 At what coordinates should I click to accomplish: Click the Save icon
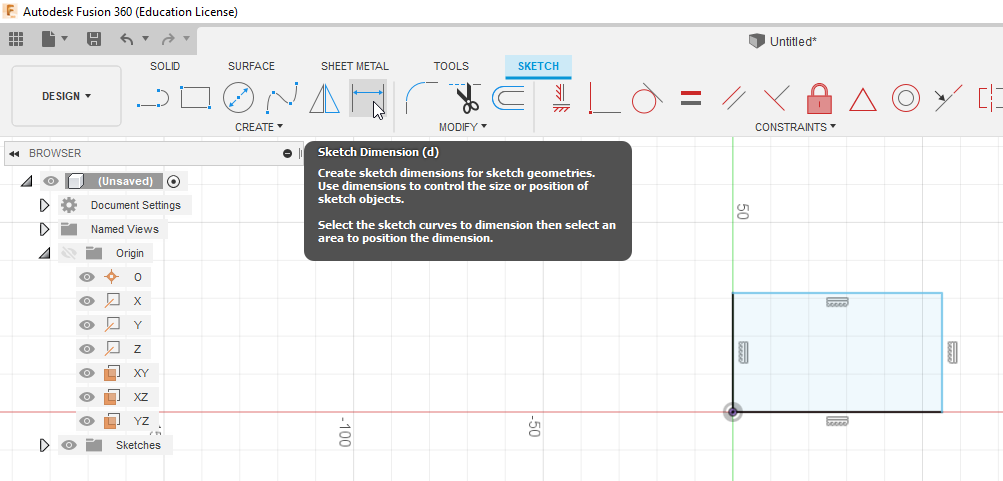94,40
